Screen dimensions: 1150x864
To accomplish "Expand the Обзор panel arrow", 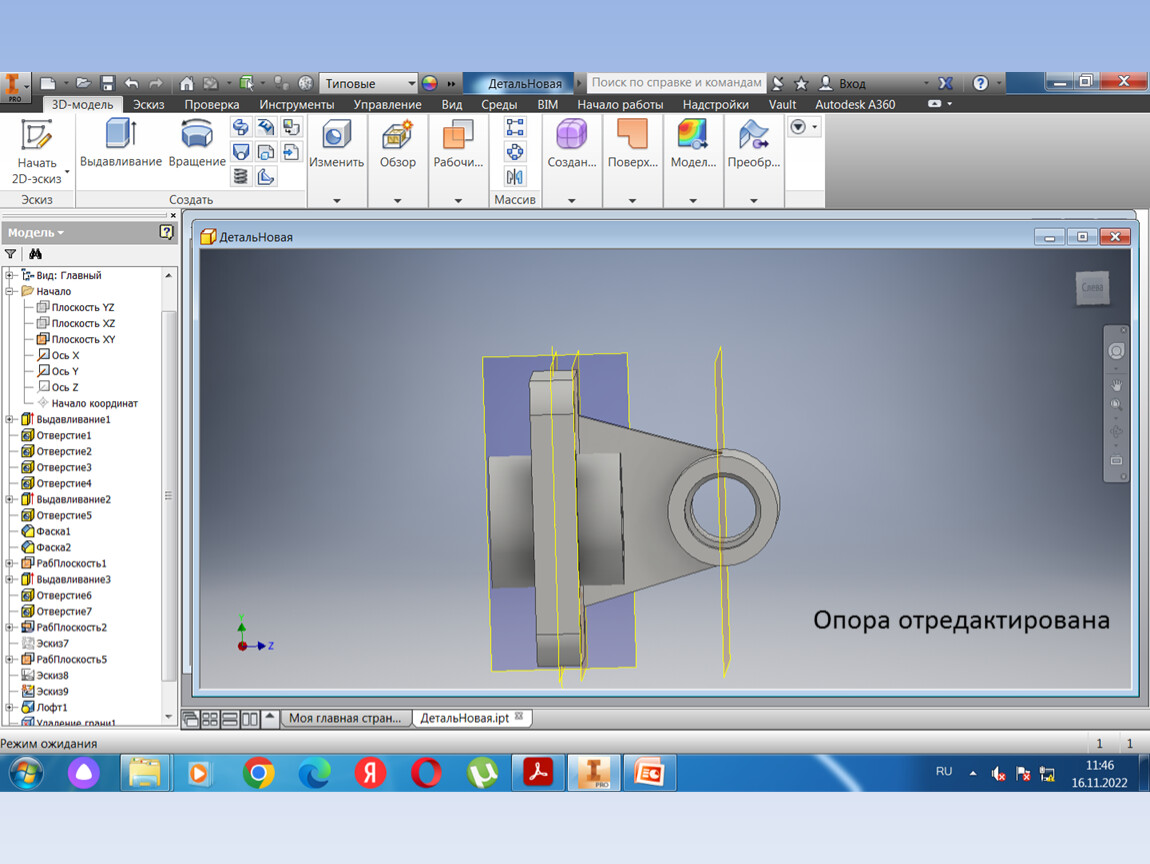I will [x=398, y=200].
